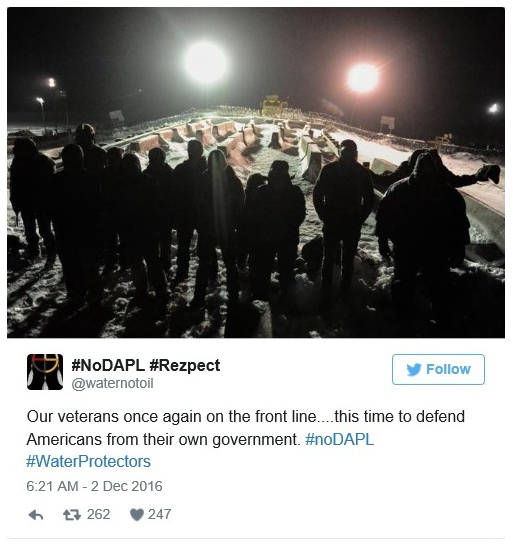Click the left bright floodlight in photo

pos(206,62)
